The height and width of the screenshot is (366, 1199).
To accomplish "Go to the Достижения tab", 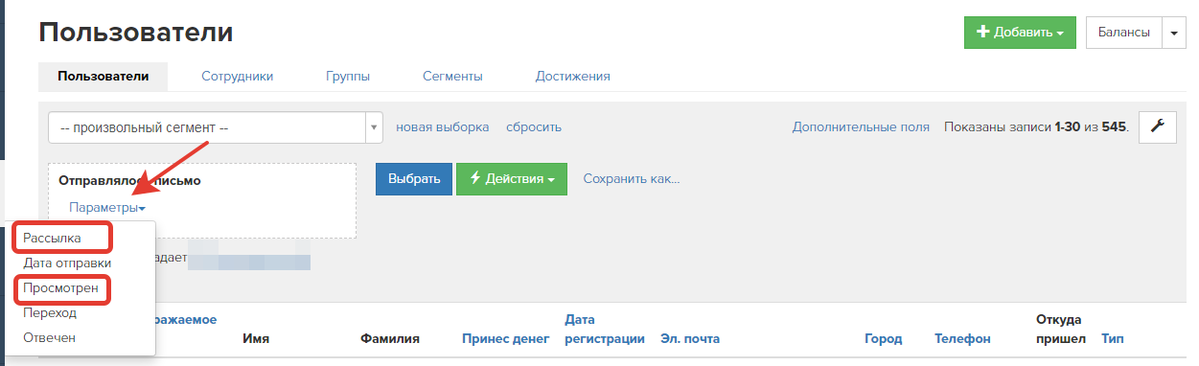I will pos(573,76).
